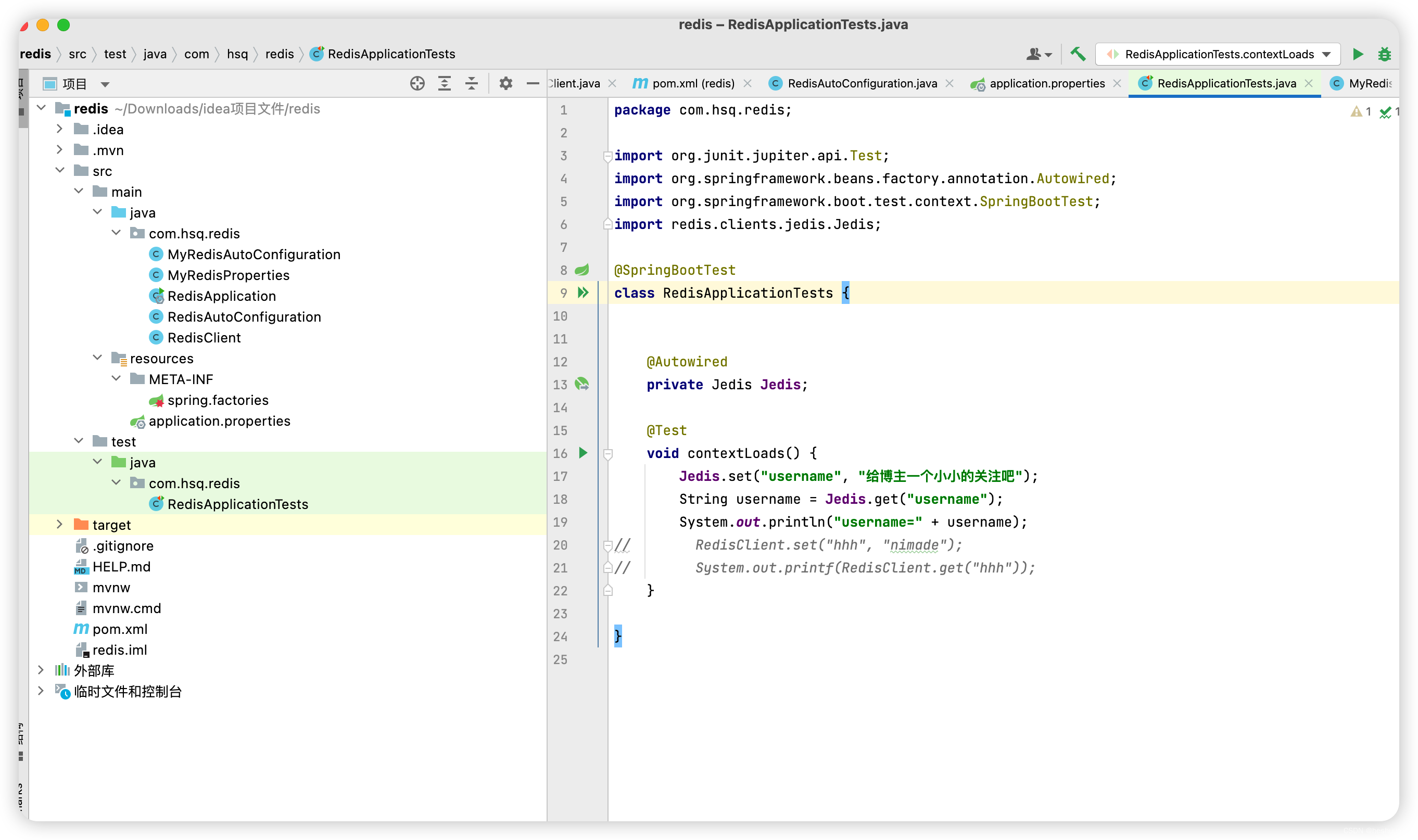Expand the target folder

pos(59,525)
